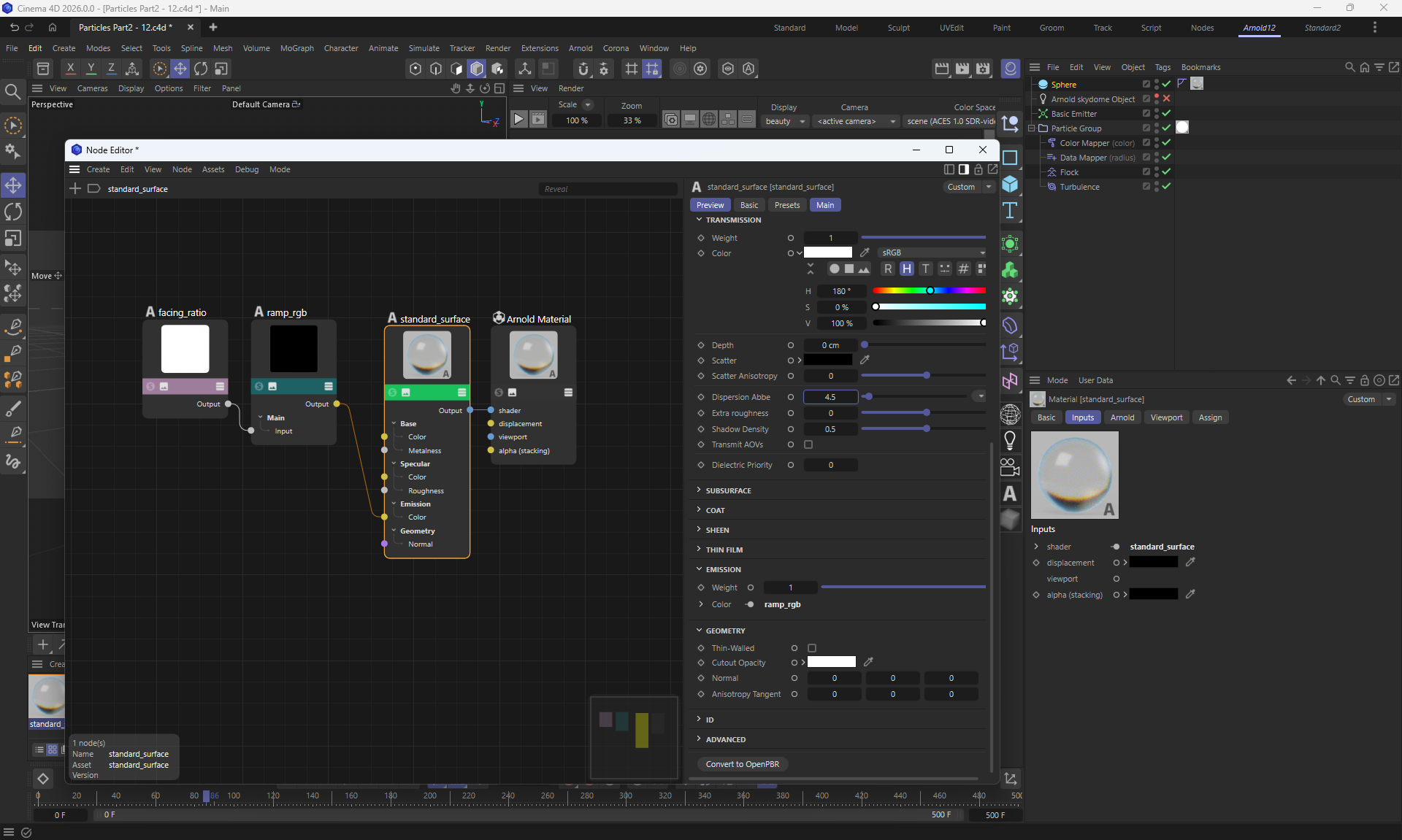Image resolution: width=1402 pixels, height=840 pixels.
Task: Click the color picker eyedropper for Transmission Color
Action: (x=865, y=253)
